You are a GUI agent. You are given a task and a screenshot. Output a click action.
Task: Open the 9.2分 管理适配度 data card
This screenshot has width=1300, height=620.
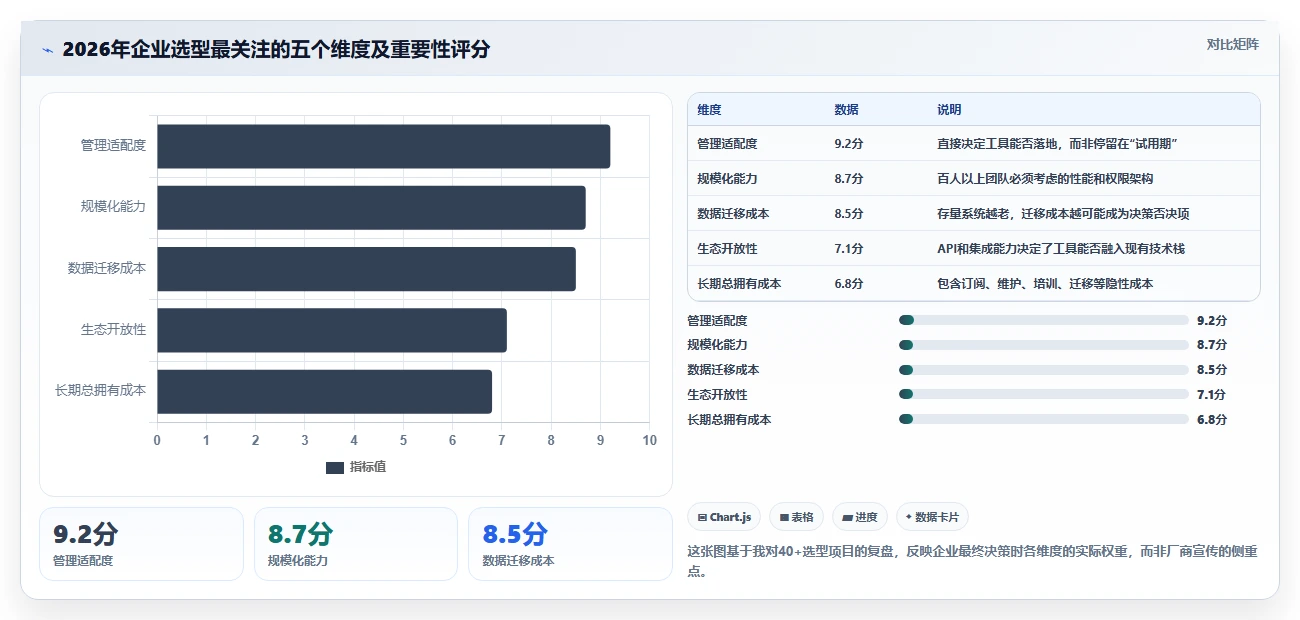(141, 544)
